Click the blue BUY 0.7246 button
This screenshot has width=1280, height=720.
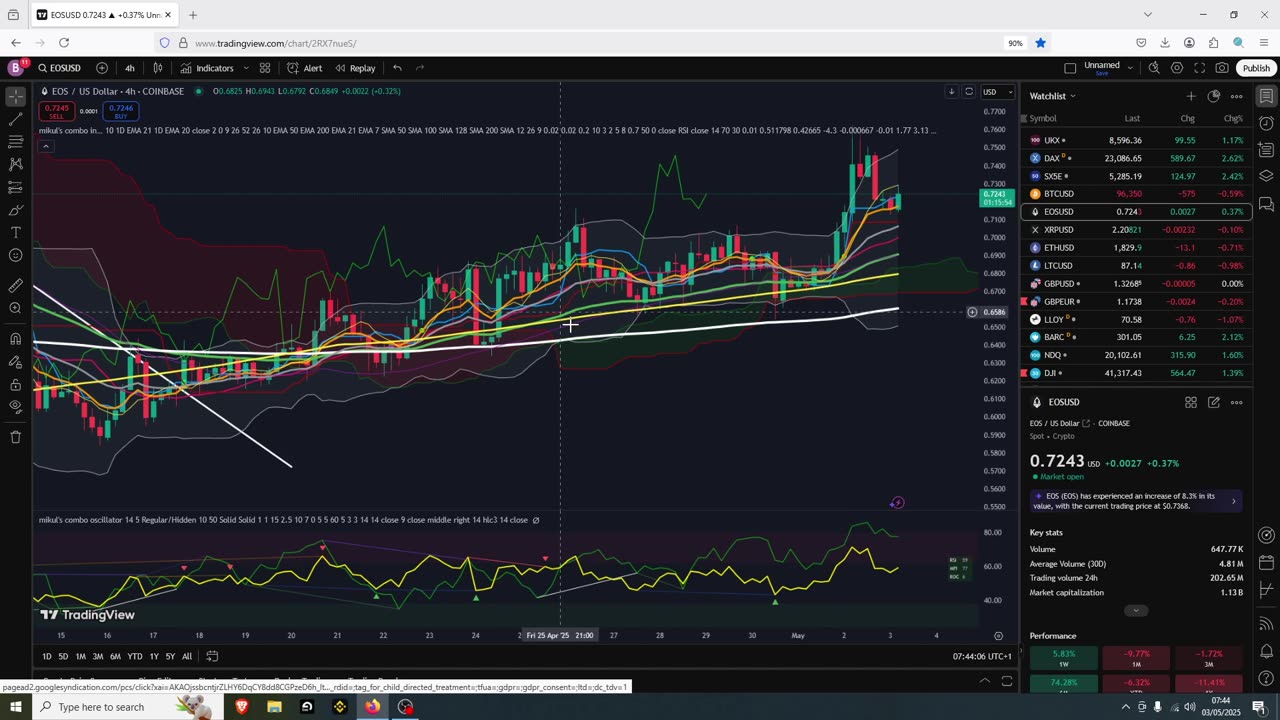[121, 111]
